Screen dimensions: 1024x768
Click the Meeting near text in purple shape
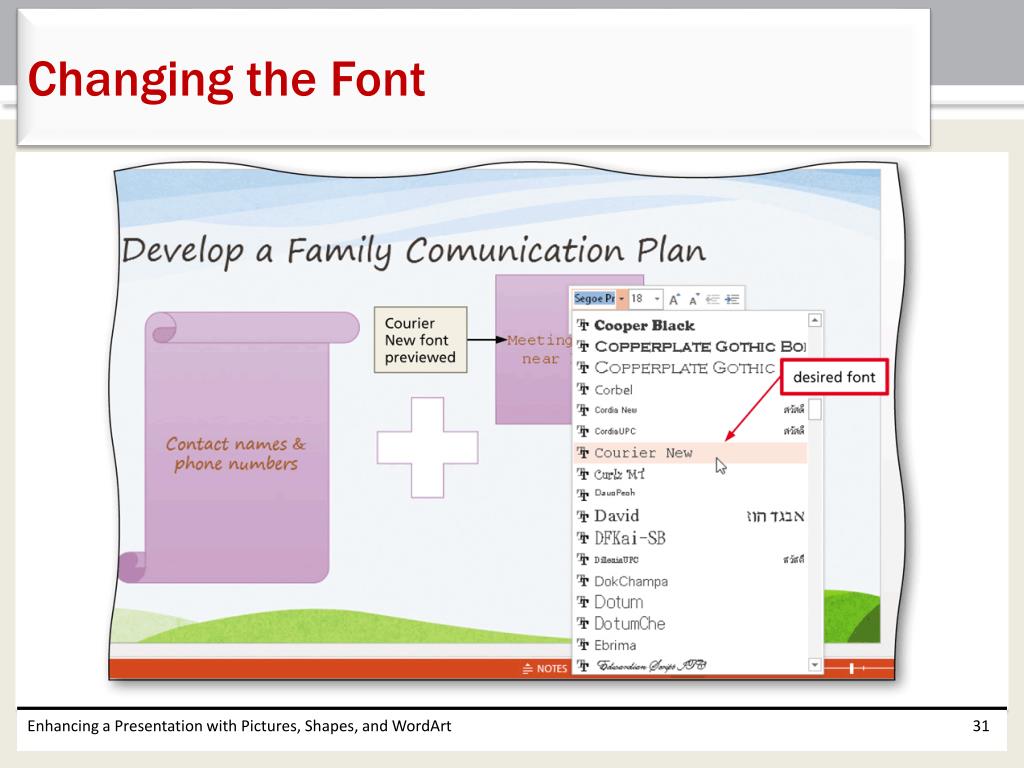coord(539,349)
